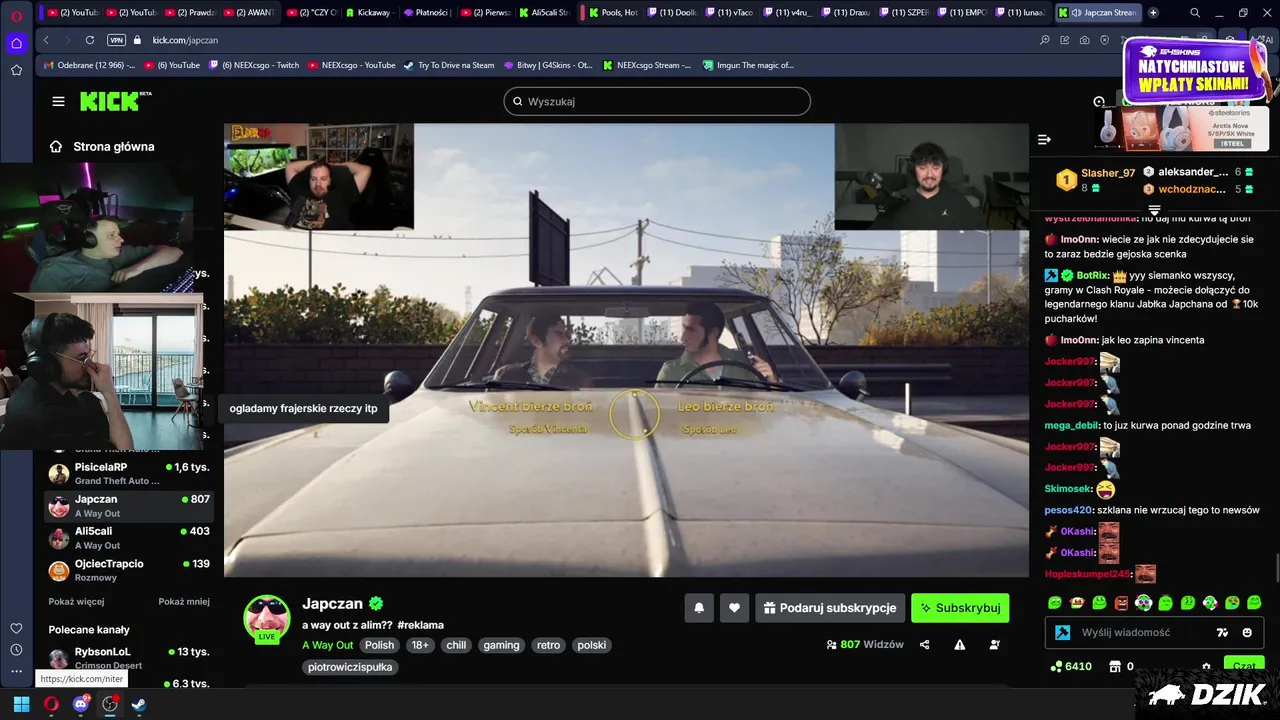This screenshot has height=720, width=1280.
Task: Click BotRix username in chat
Action: pos(1093,275)
